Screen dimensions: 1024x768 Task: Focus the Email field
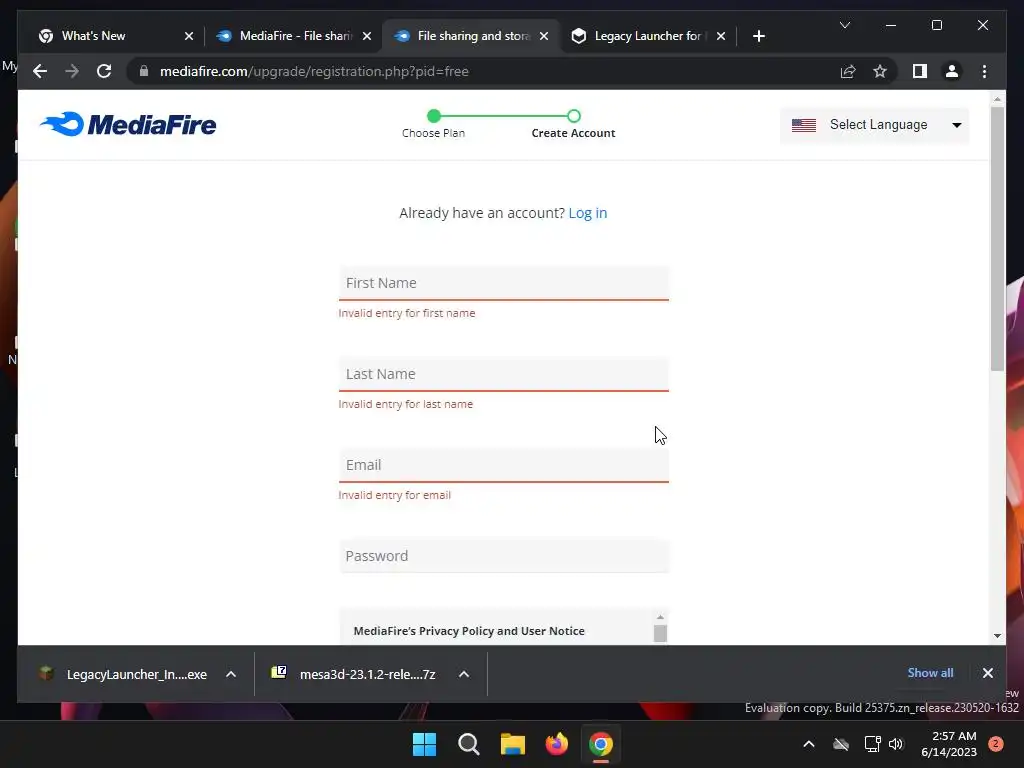pos(504,465)
